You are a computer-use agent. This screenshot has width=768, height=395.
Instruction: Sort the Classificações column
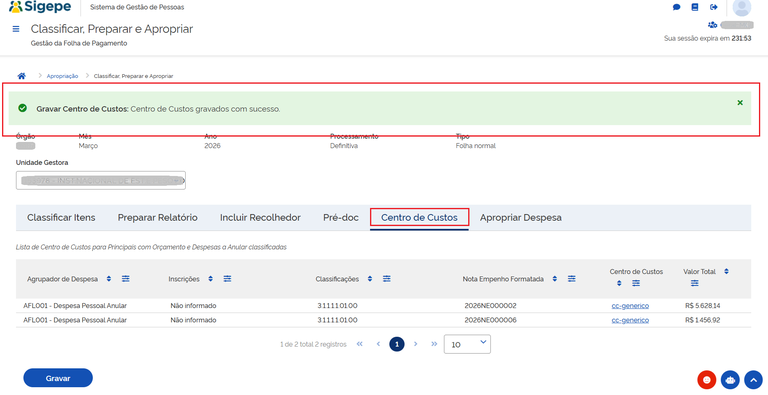370,279
